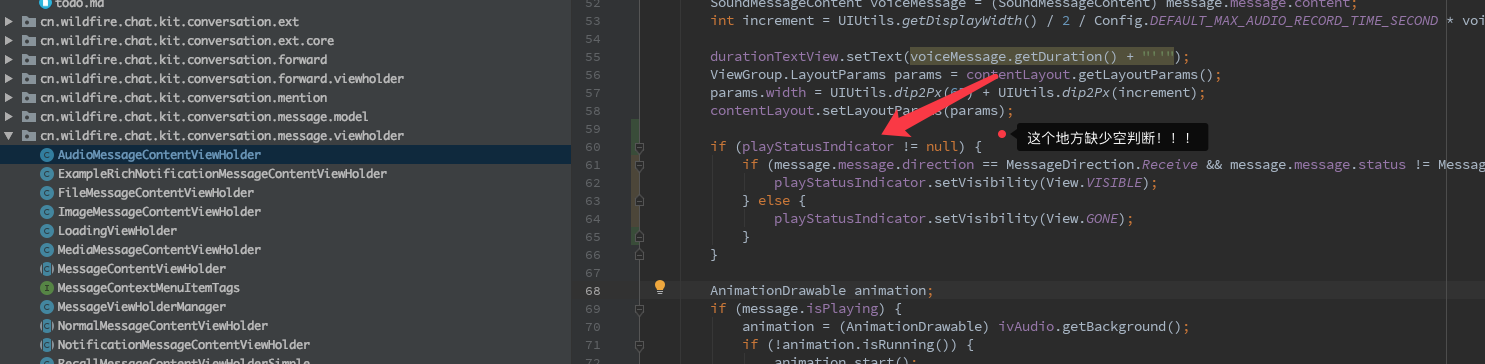The width and height of the screenshot is (1485, 364).
Task: Click the class icon beside ImageMessageContentViewHolder
Action: pyautogui.click(x=46, y=212)
